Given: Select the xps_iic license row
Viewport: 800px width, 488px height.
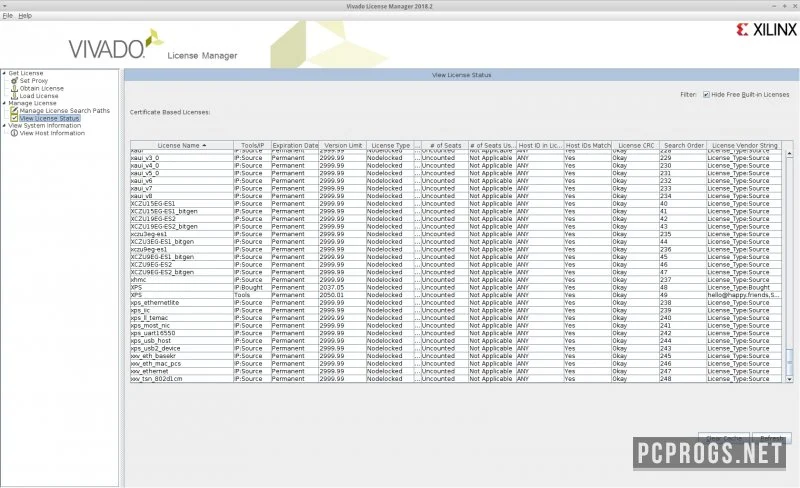Looking at the screenshot, I should (x=456, y=310).
